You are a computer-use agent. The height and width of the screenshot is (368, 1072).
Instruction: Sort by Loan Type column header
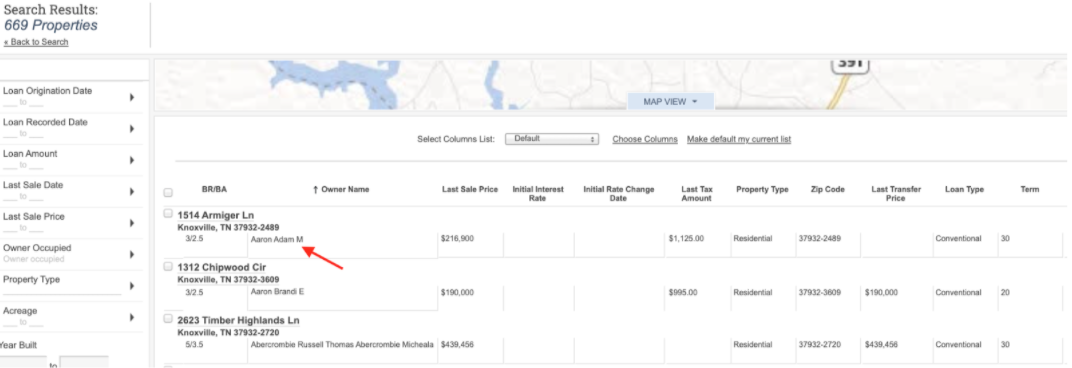964,189
